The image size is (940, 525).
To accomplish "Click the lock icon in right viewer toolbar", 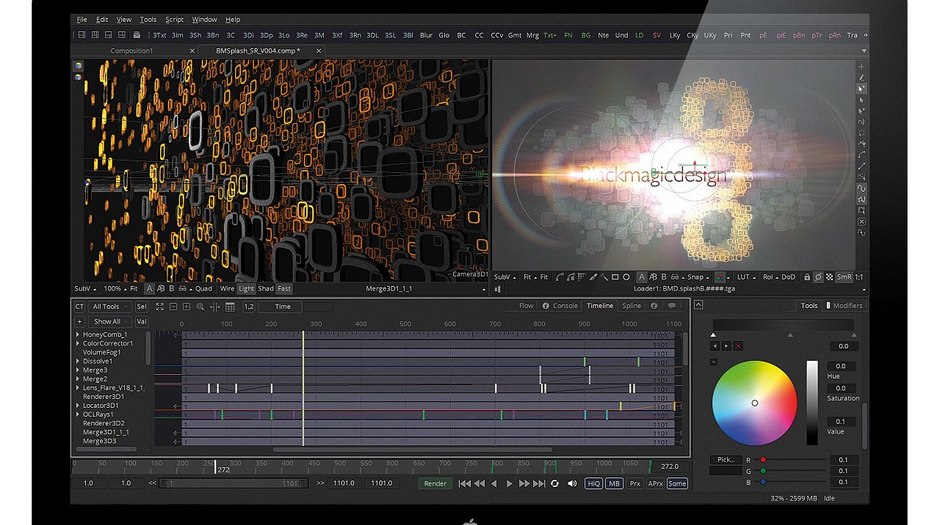I will 807,277.
